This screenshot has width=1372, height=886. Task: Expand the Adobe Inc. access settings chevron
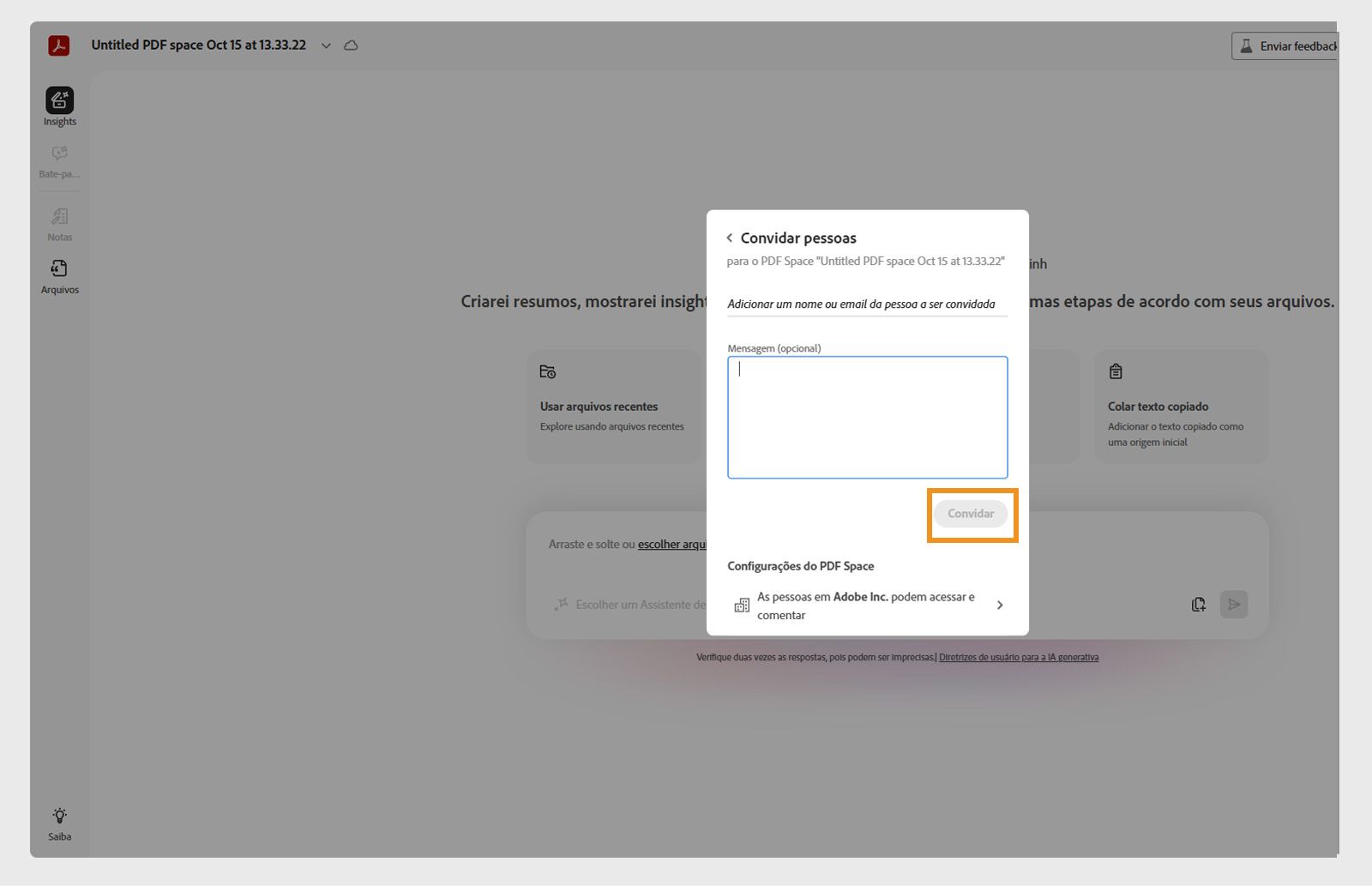tap(1000, 605)
